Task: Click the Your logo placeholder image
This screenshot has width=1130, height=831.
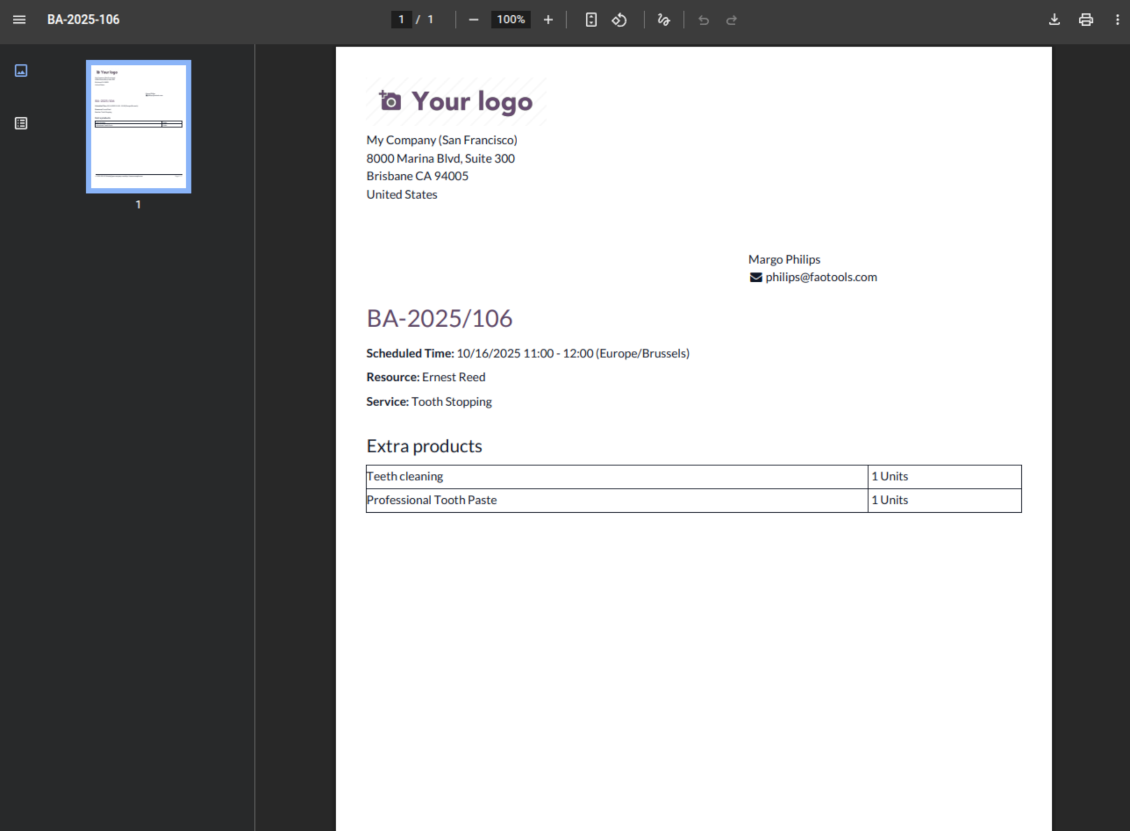Action: click(456, 101)
